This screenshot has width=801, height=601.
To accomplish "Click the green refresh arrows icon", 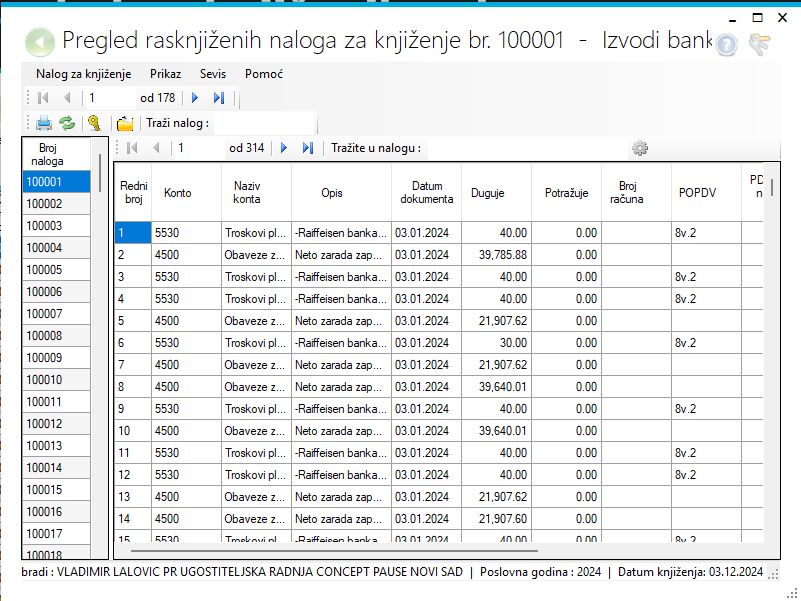I will tap(67, 123).
